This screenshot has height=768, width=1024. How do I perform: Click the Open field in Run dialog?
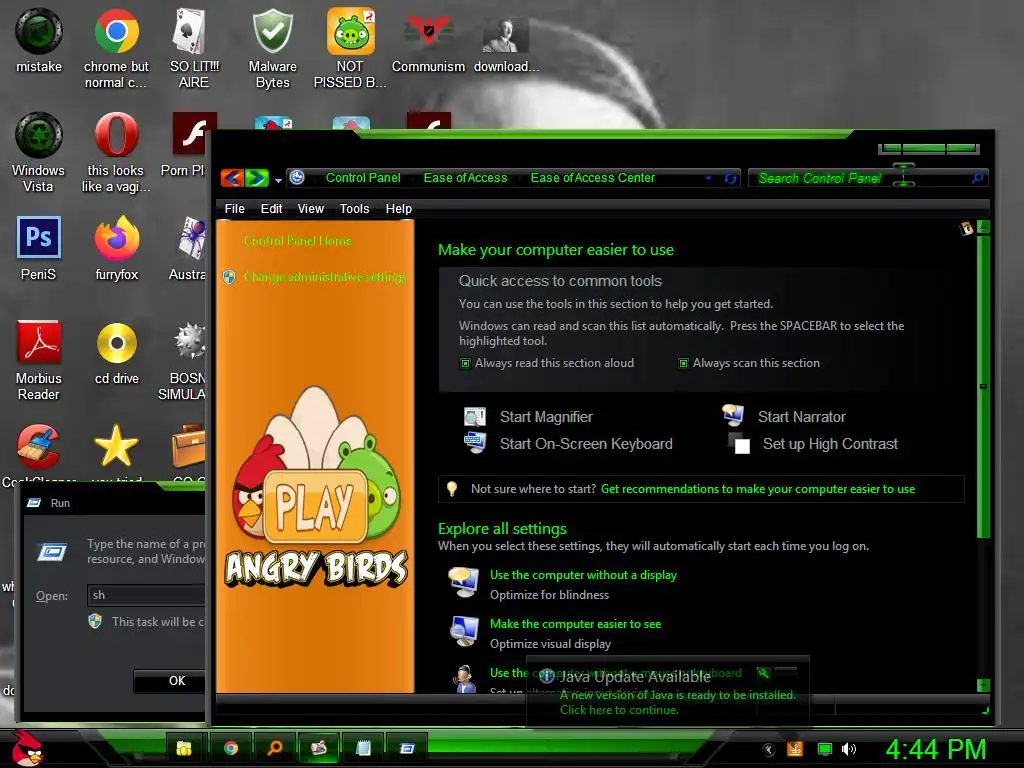click(146, 595)
